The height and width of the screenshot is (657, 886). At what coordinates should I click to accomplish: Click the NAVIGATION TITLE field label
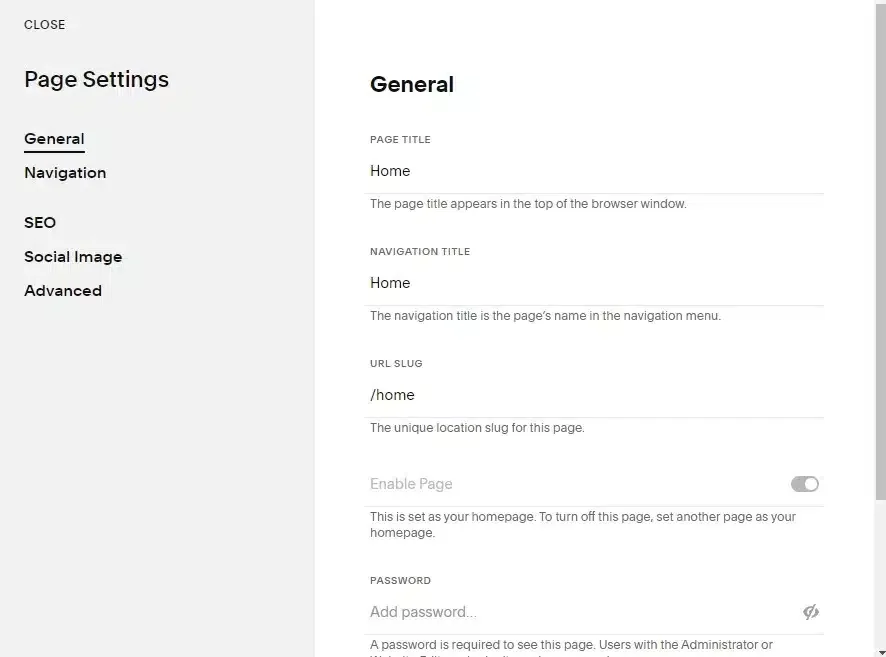point(420,251)
